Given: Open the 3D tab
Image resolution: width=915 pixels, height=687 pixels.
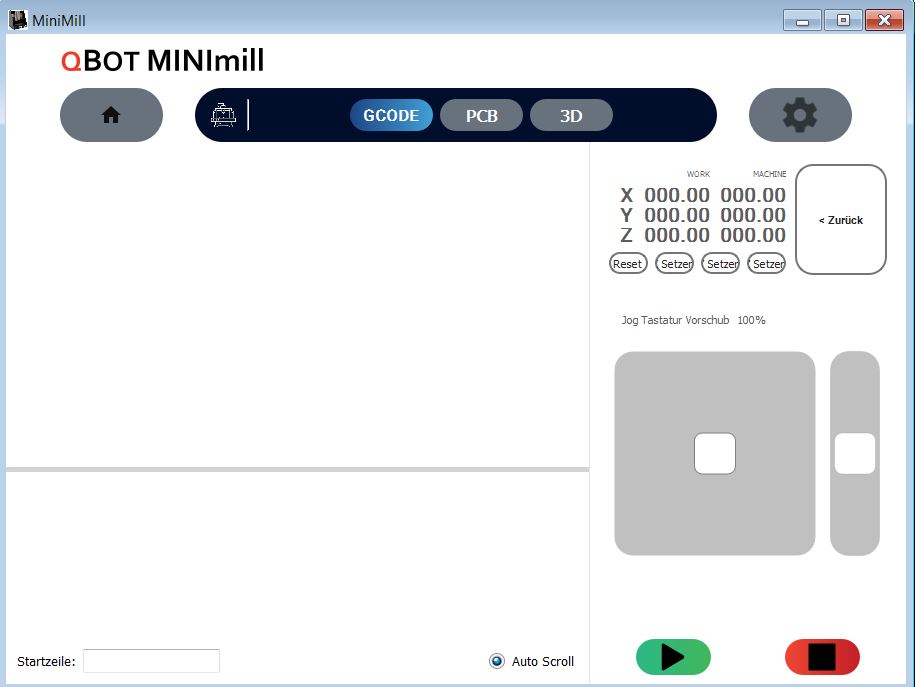Looking at the screenshot, I should pos(571,115).
